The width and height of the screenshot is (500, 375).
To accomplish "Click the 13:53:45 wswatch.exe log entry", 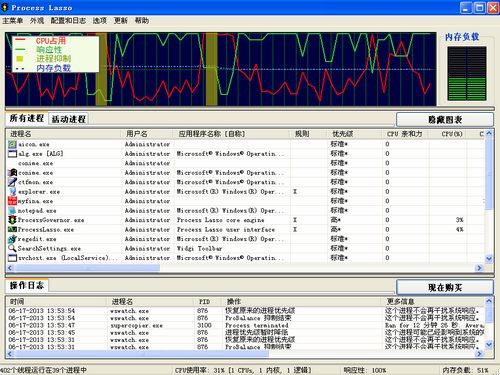I will pyautogui.click(x=245, y=333).
